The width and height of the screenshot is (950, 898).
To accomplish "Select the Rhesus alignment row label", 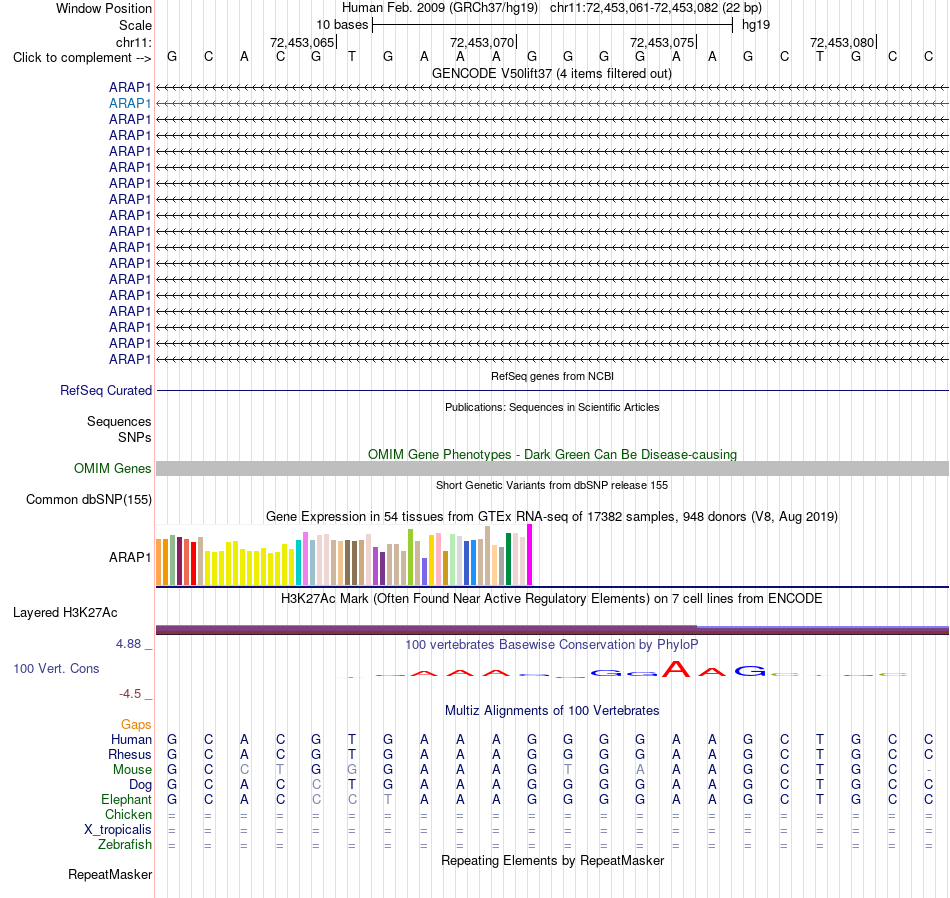I will (x=130, y=754).
